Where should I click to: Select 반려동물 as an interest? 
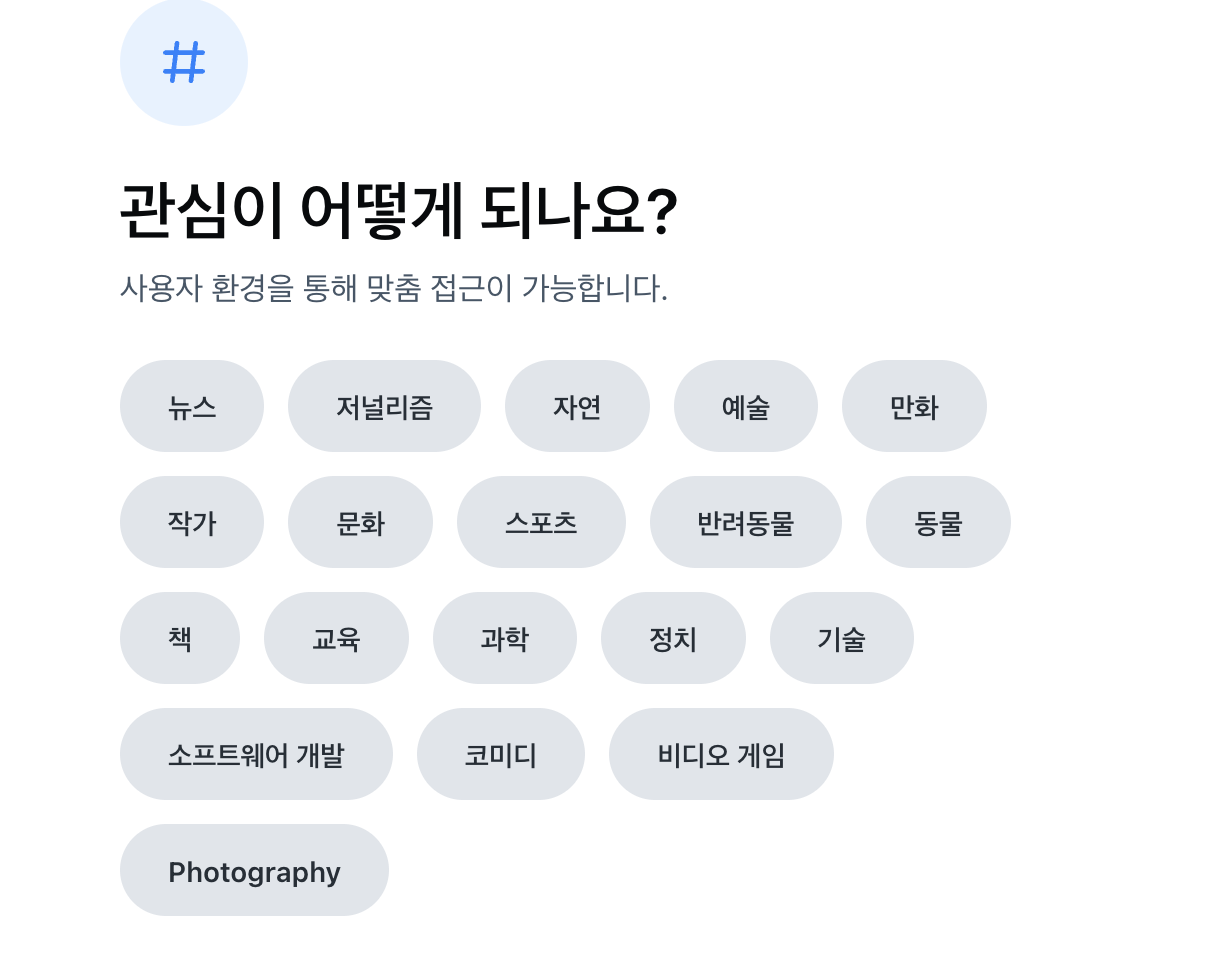point(746,522)
